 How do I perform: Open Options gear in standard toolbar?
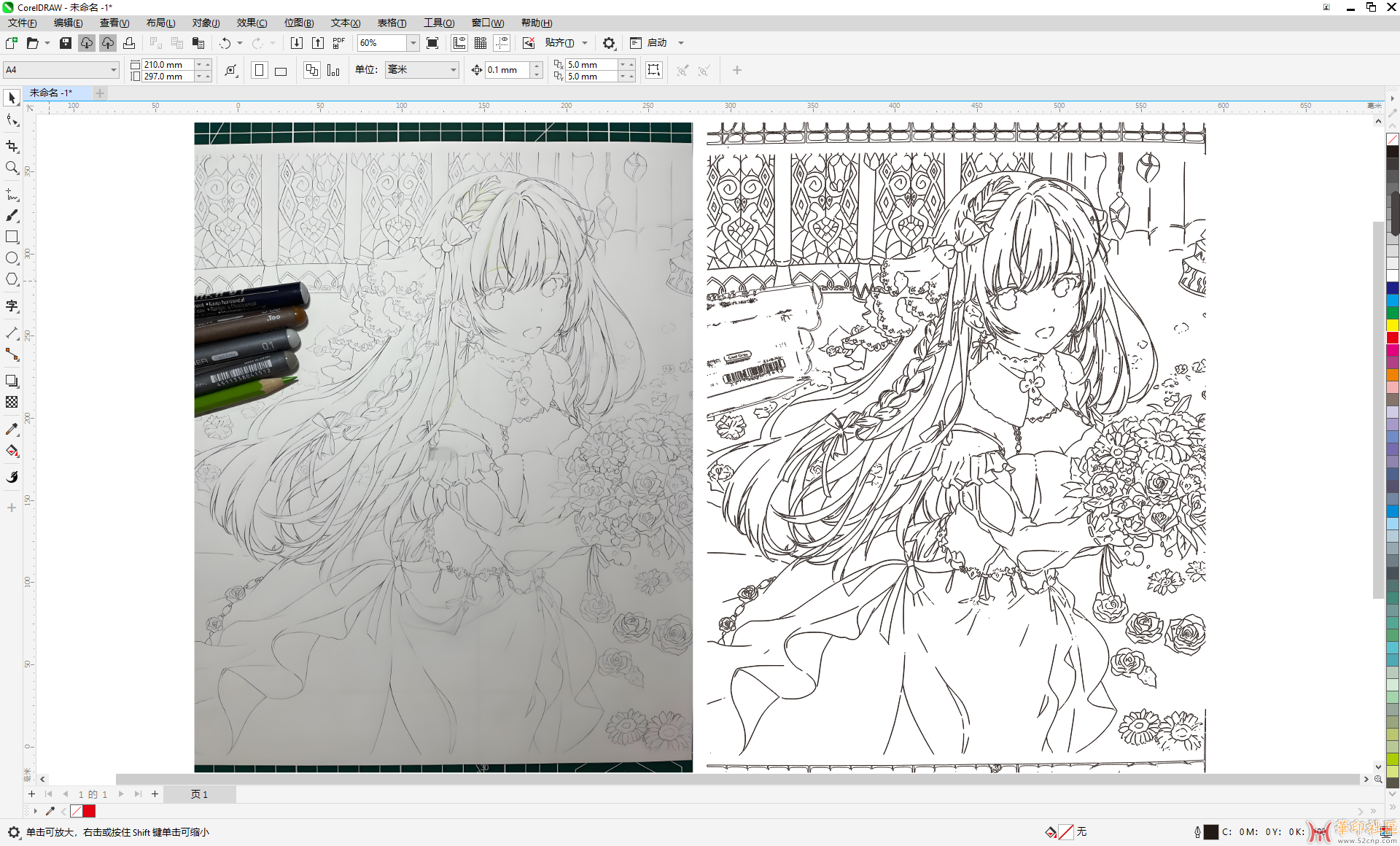609,43
